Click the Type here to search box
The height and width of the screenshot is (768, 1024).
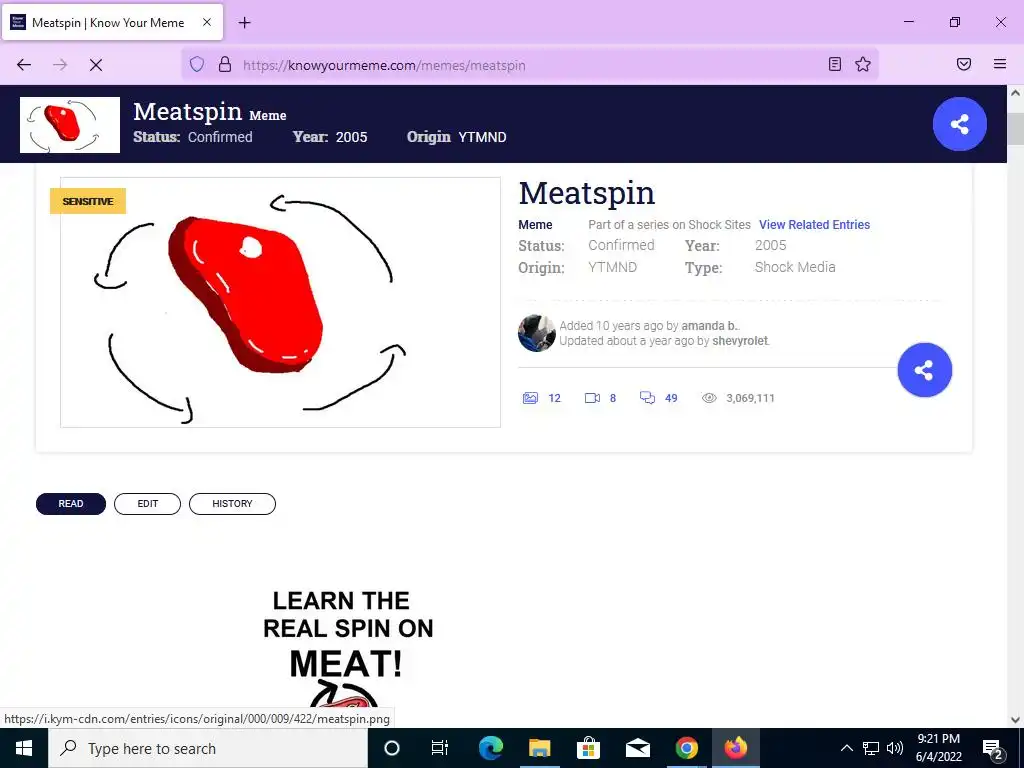(x=208, y=748)
